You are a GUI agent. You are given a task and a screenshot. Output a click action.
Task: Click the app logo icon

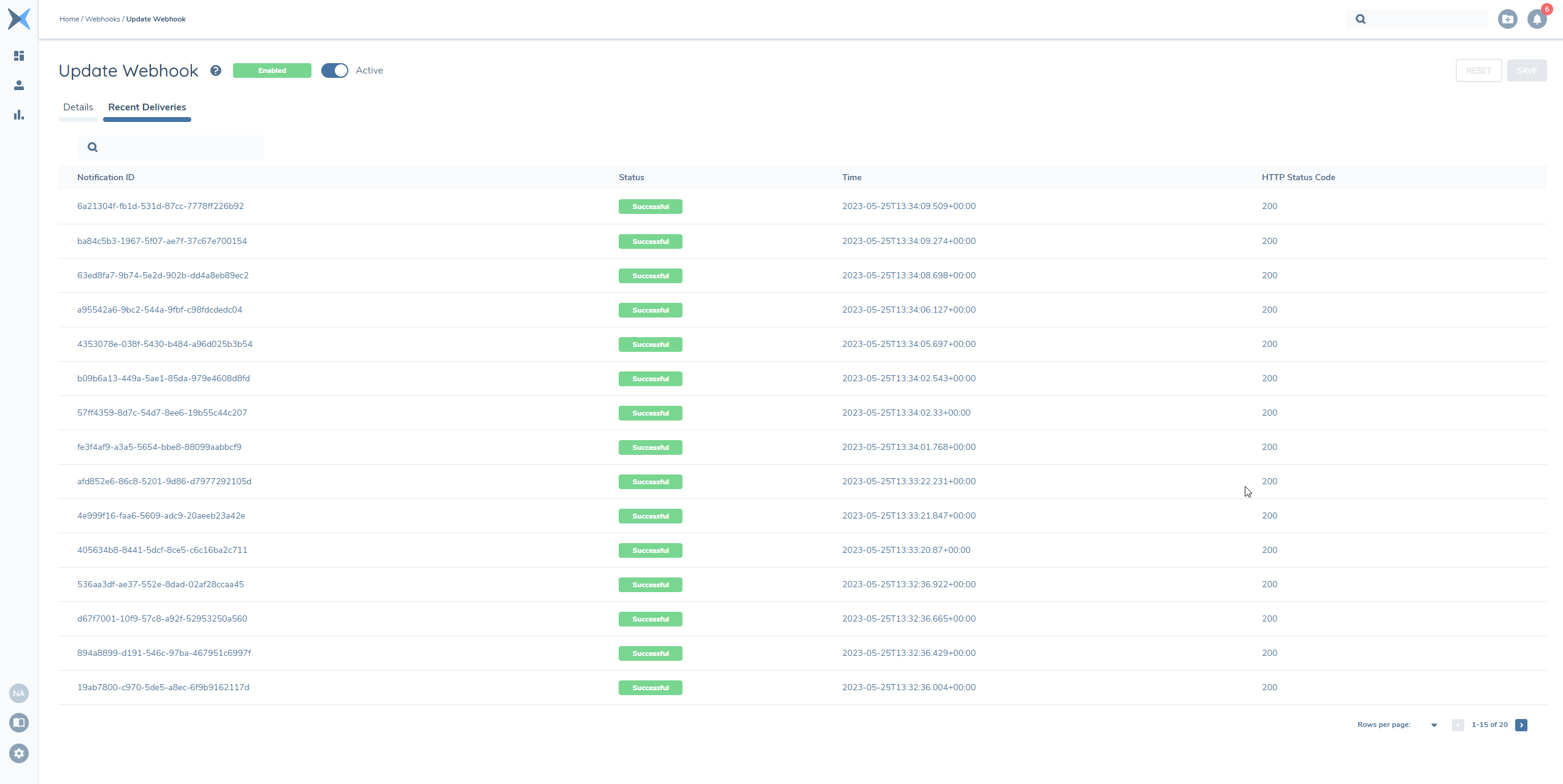[x=19, y=19]
